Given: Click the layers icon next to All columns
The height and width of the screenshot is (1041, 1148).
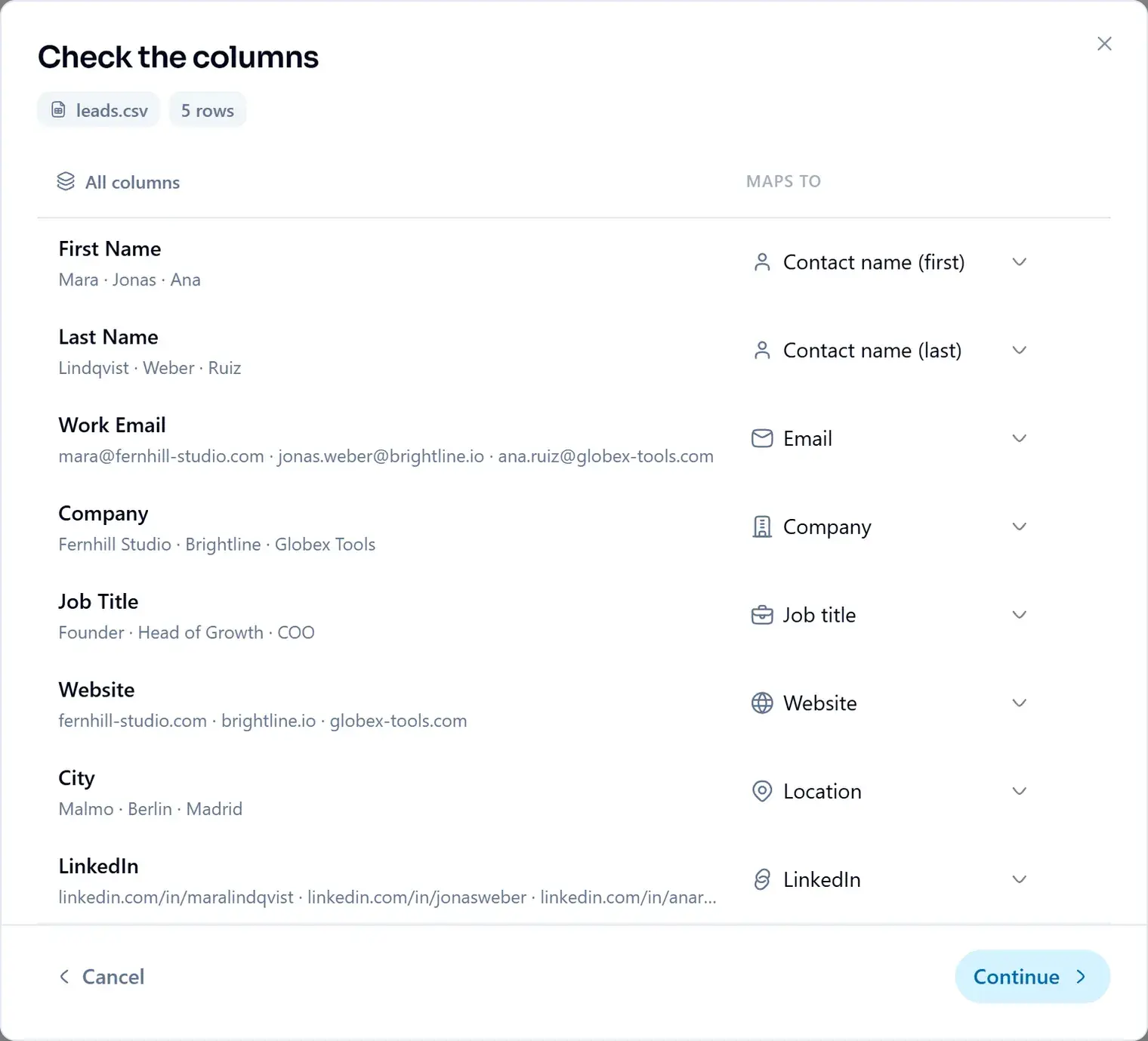Looking at the screenshot, I should click(66, 181).
